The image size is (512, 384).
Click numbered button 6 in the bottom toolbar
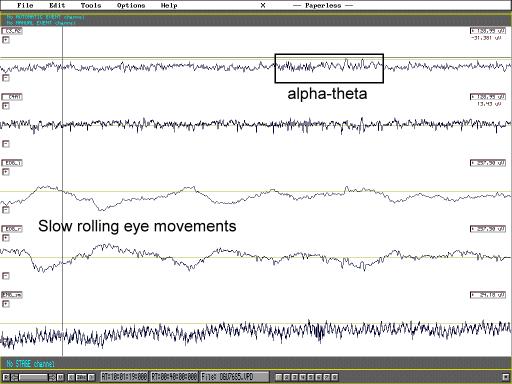click(x=319, y=377)
